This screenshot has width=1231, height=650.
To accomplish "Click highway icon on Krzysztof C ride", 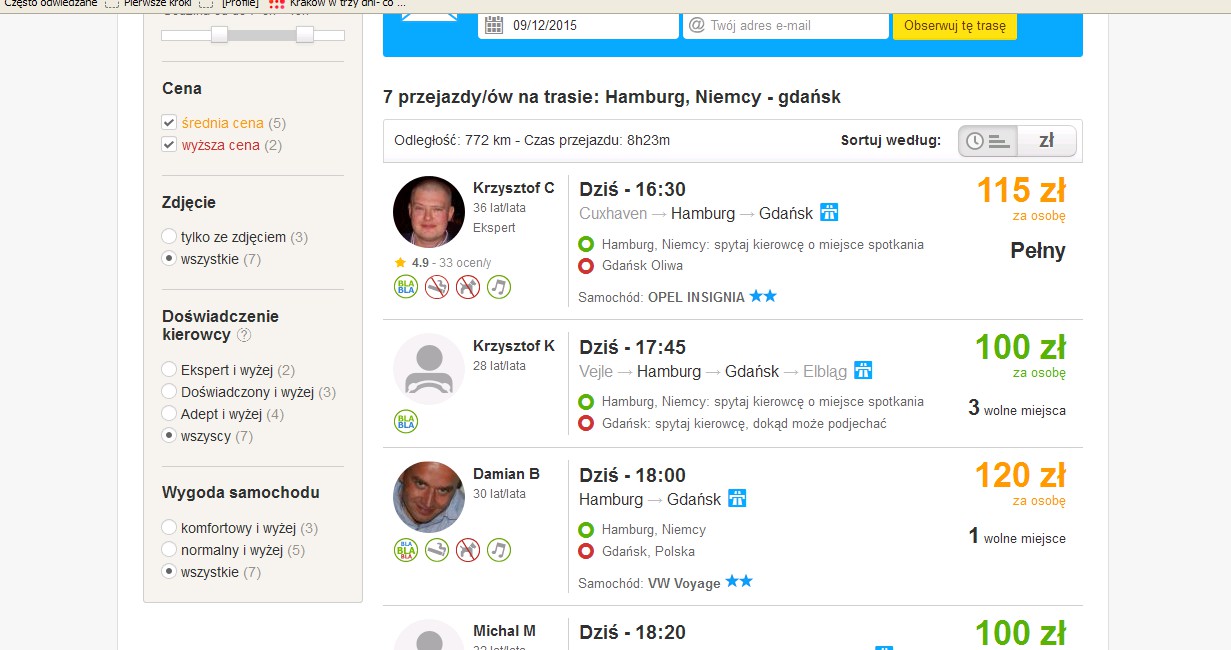I will tap(829, 212).
